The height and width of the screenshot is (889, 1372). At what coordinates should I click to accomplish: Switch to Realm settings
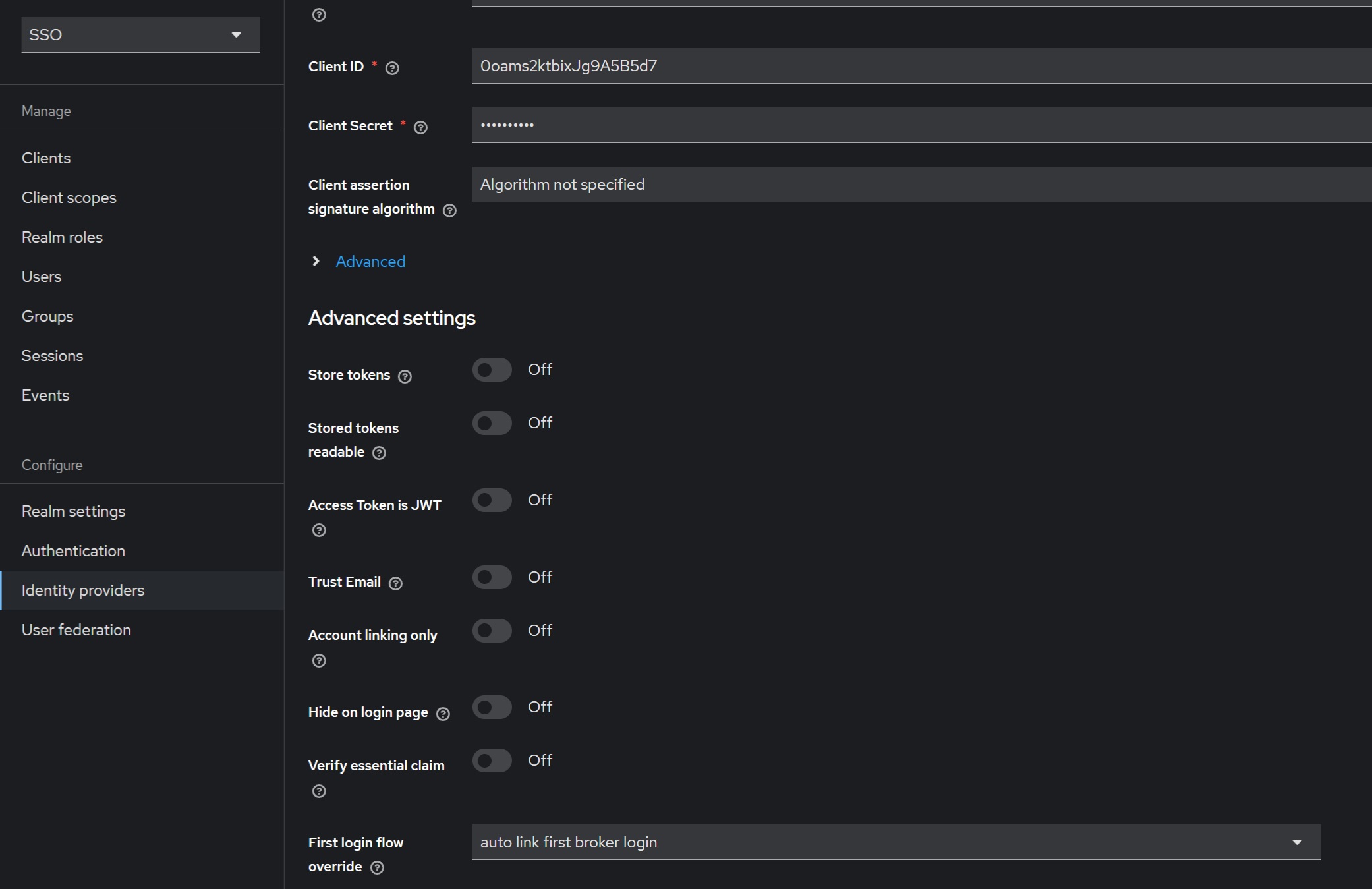click(x=73, y=511)
